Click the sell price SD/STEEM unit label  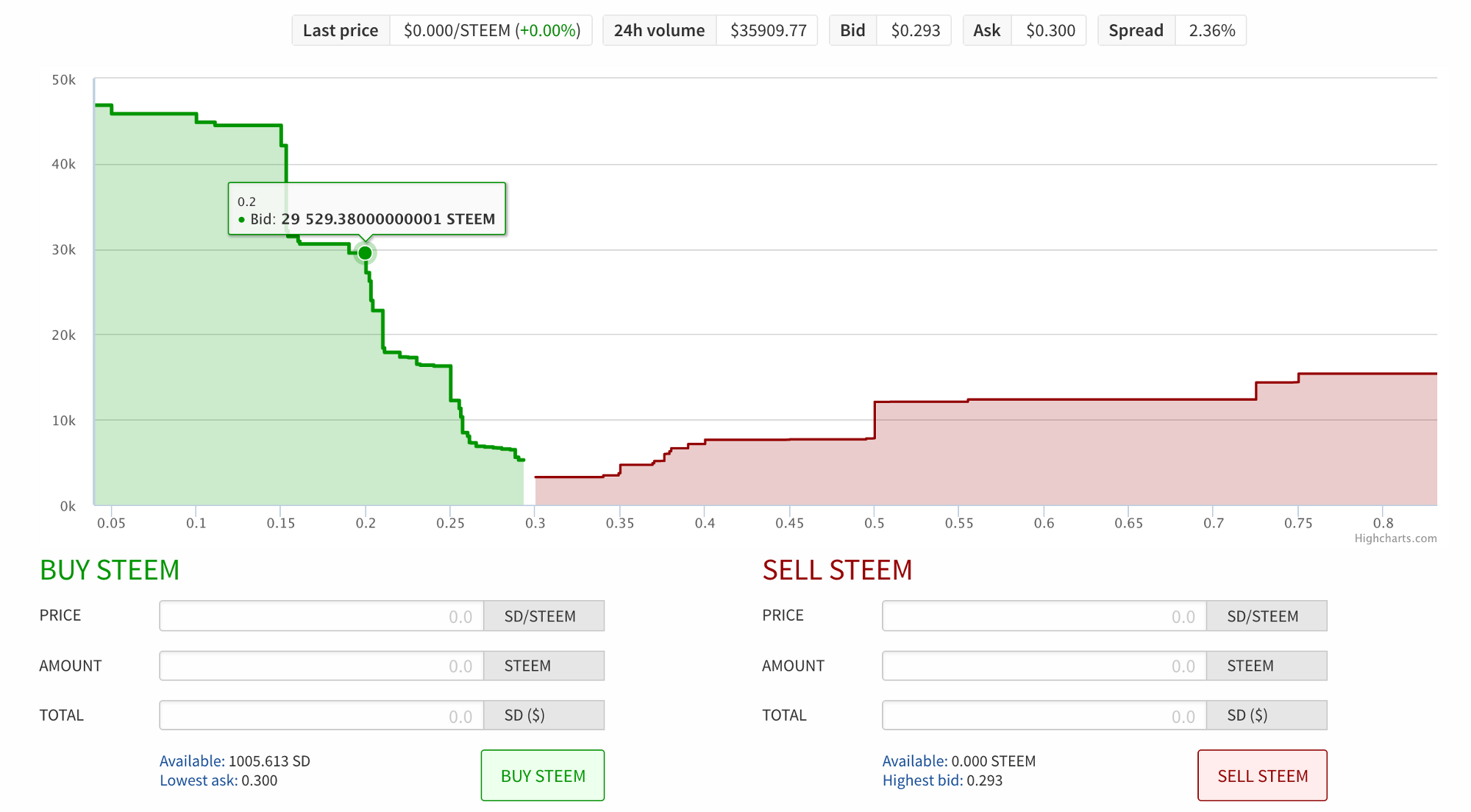coord(1267,616)
